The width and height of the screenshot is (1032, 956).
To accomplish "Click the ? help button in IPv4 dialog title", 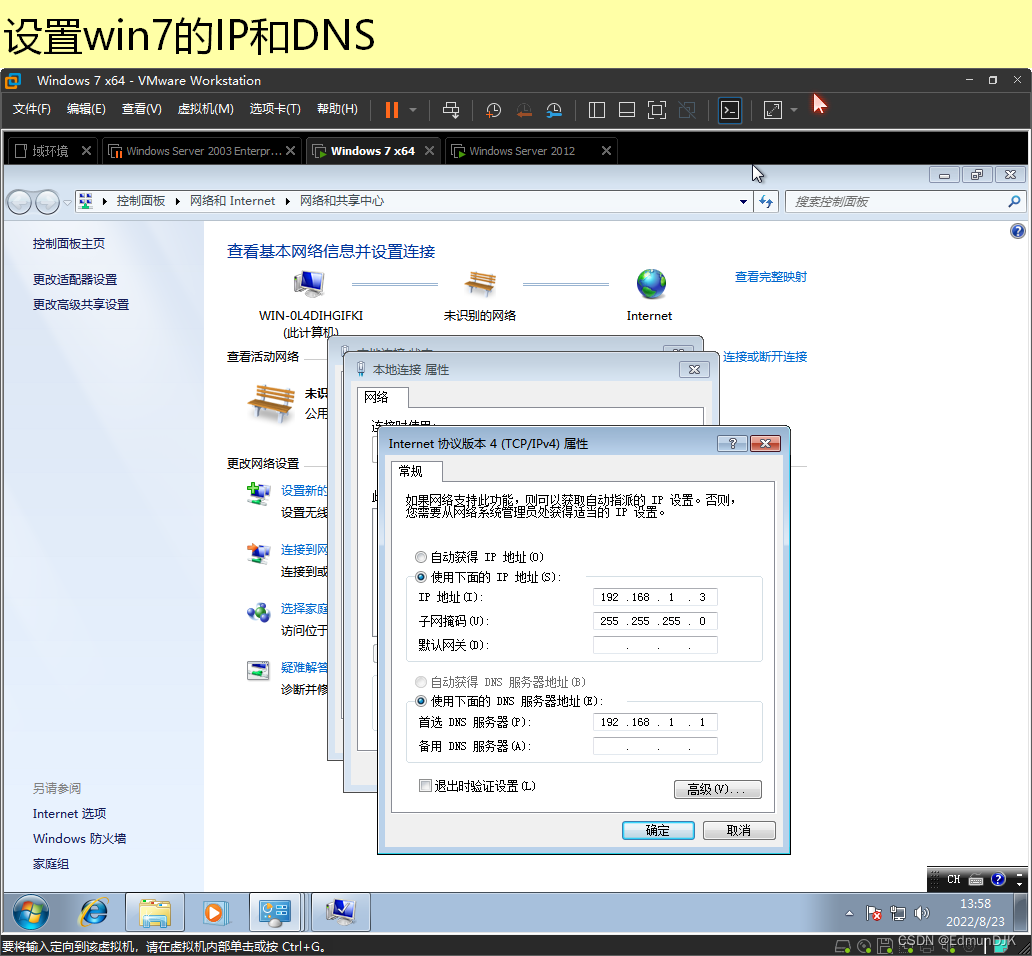I will (x=733, y=443).
